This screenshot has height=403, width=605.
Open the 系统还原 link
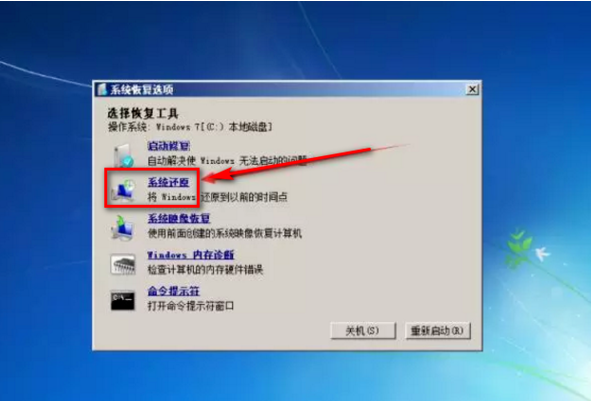[169, 182]
